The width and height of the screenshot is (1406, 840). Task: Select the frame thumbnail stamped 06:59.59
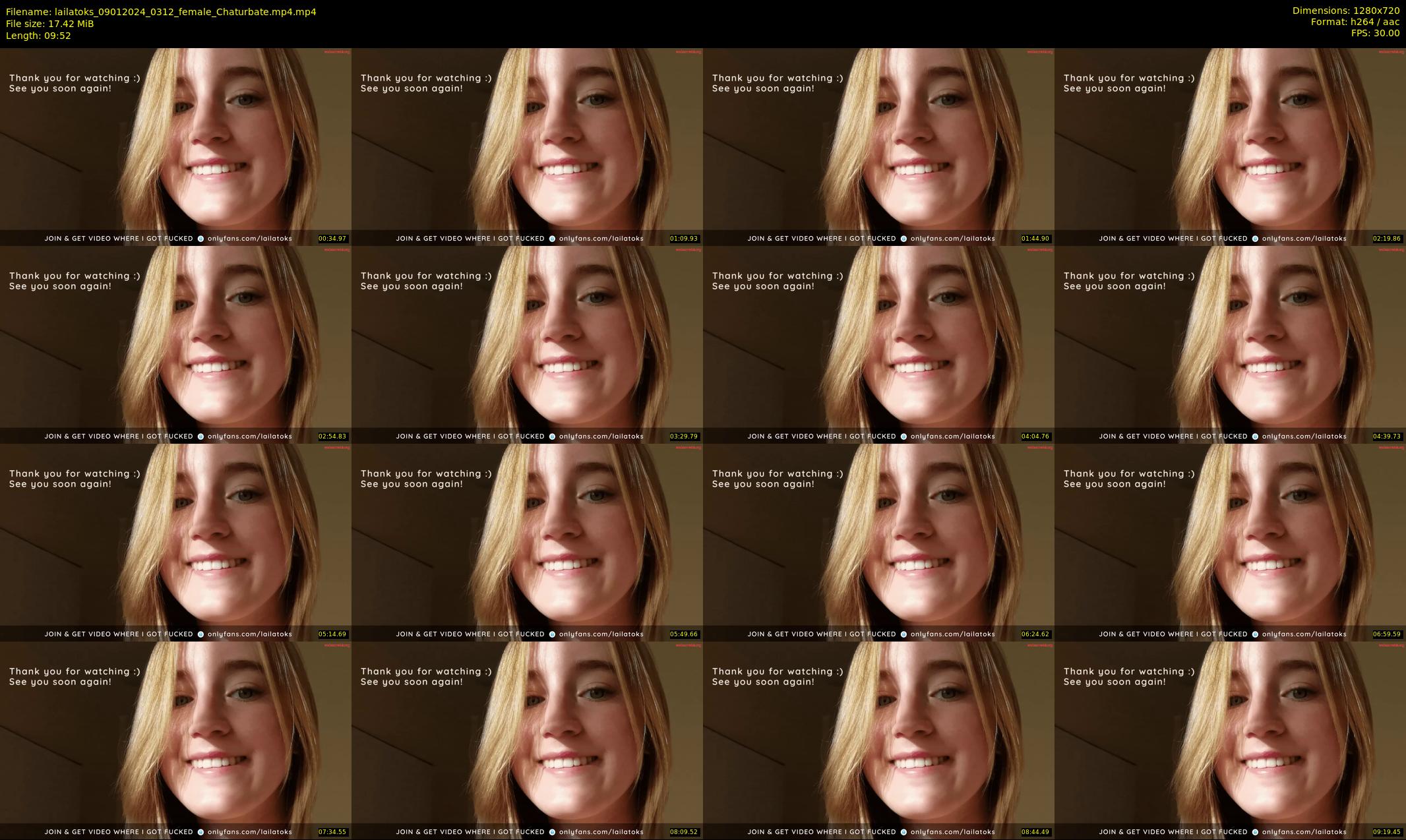(x=1230, y=542)
